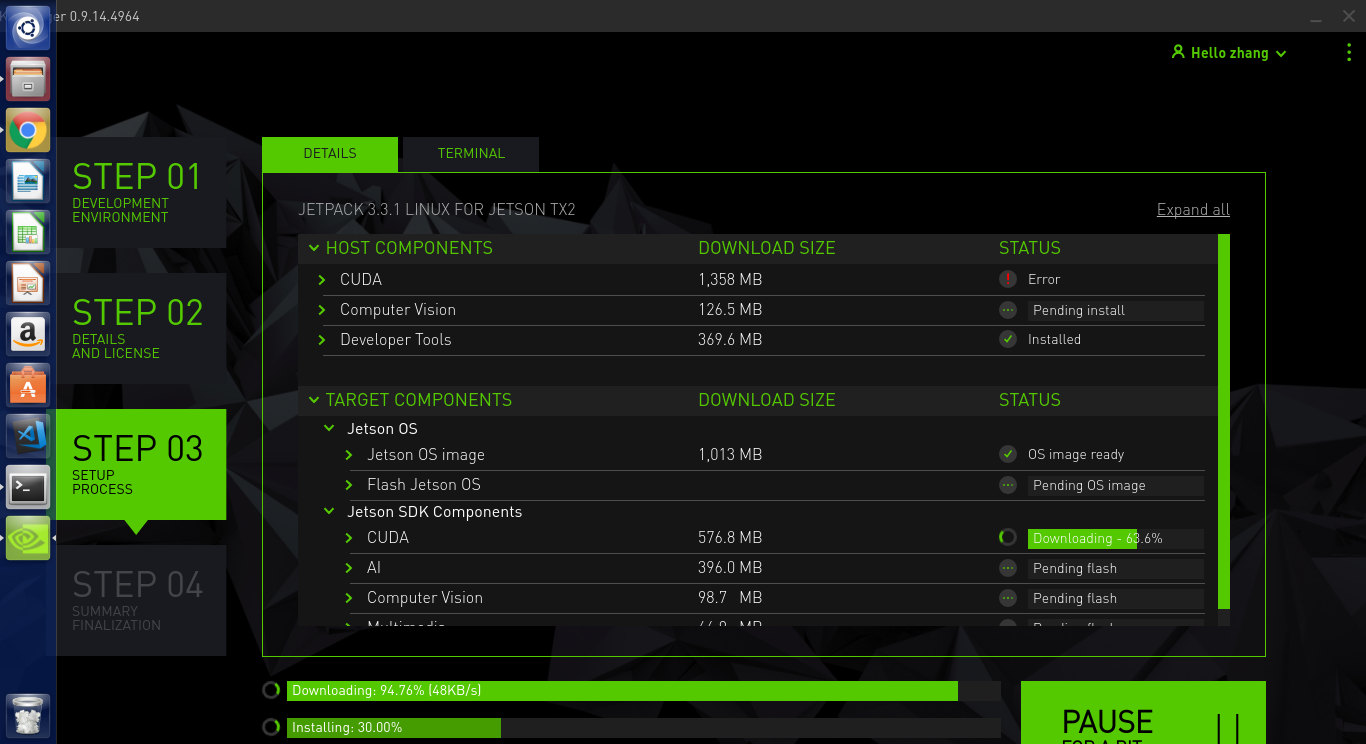This screenshot has width=1366, height=744.
Task: Expand the host Computer Vision row
Action: [322, 310]
